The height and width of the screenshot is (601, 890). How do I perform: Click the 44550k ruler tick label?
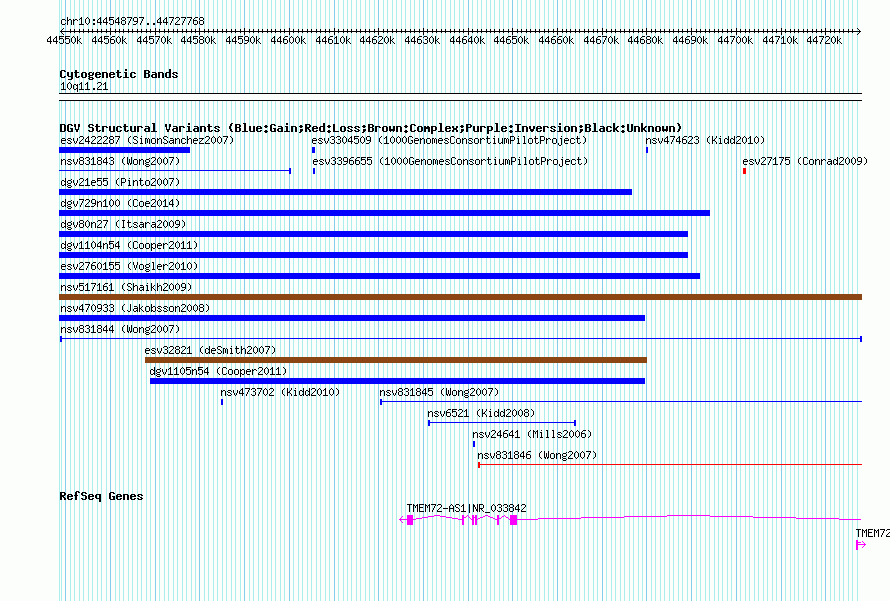[x=64, y=40]
